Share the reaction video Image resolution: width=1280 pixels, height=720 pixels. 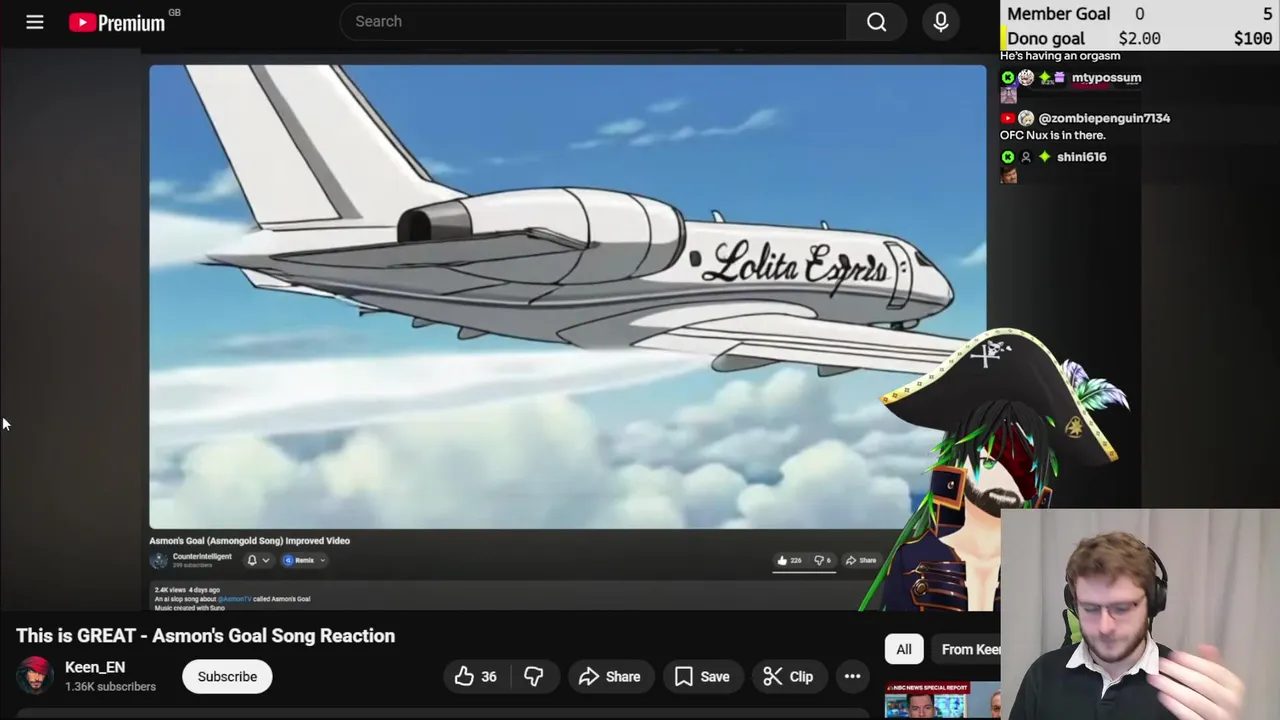coord(610,677)
